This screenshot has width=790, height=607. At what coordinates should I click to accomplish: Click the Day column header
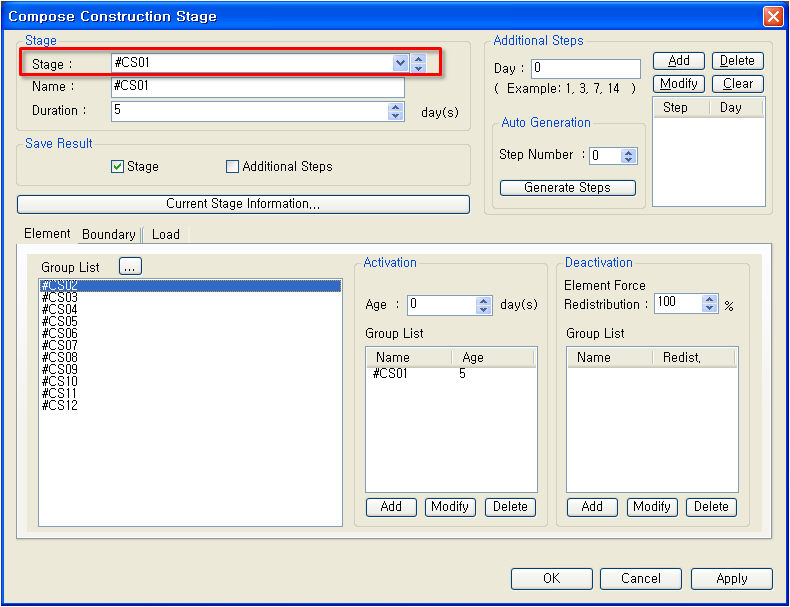tap(736, 108)
